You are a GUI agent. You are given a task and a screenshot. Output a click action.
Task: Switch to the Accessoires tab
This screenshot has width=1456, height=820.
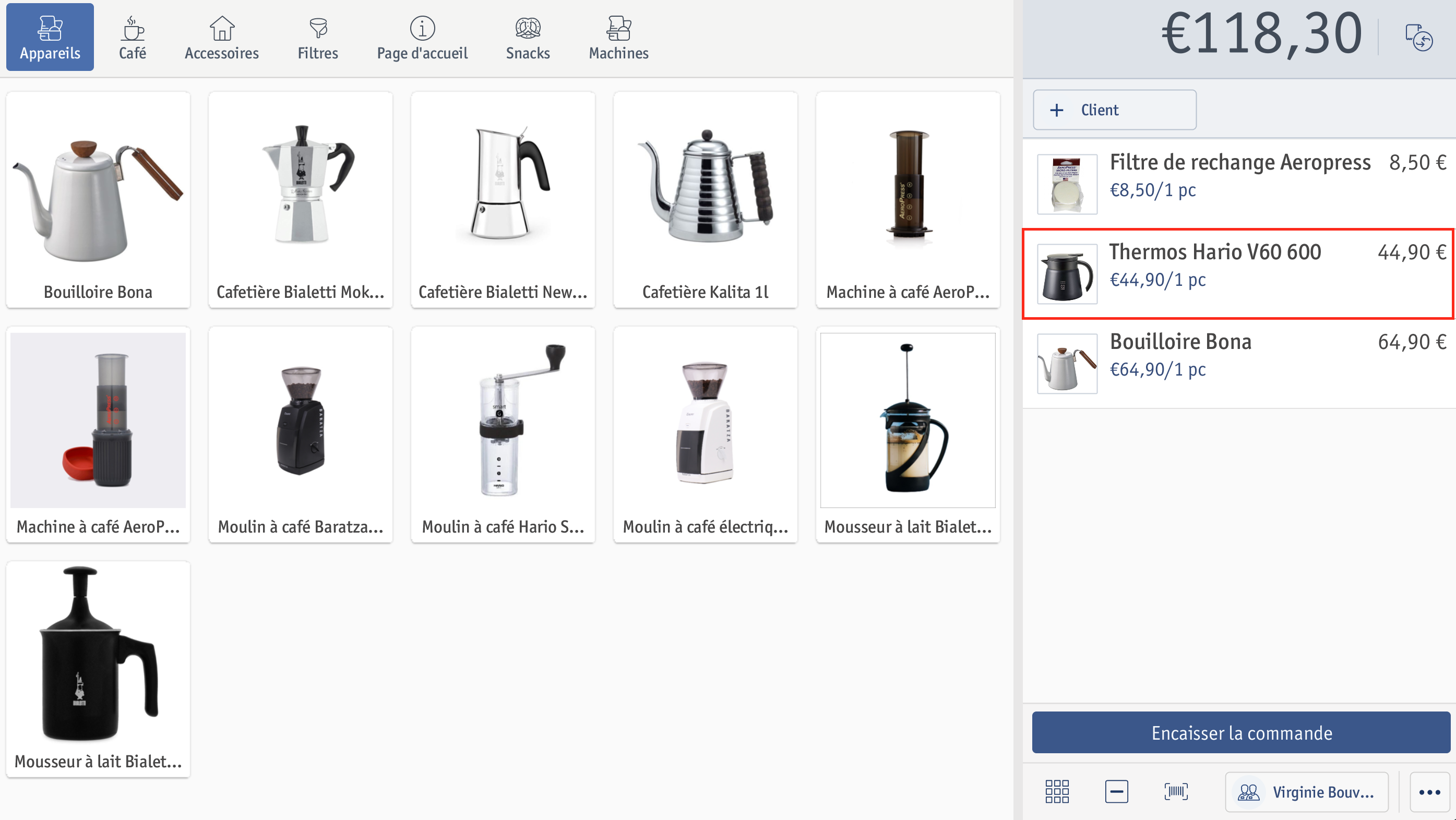click(x=222, y=38)
